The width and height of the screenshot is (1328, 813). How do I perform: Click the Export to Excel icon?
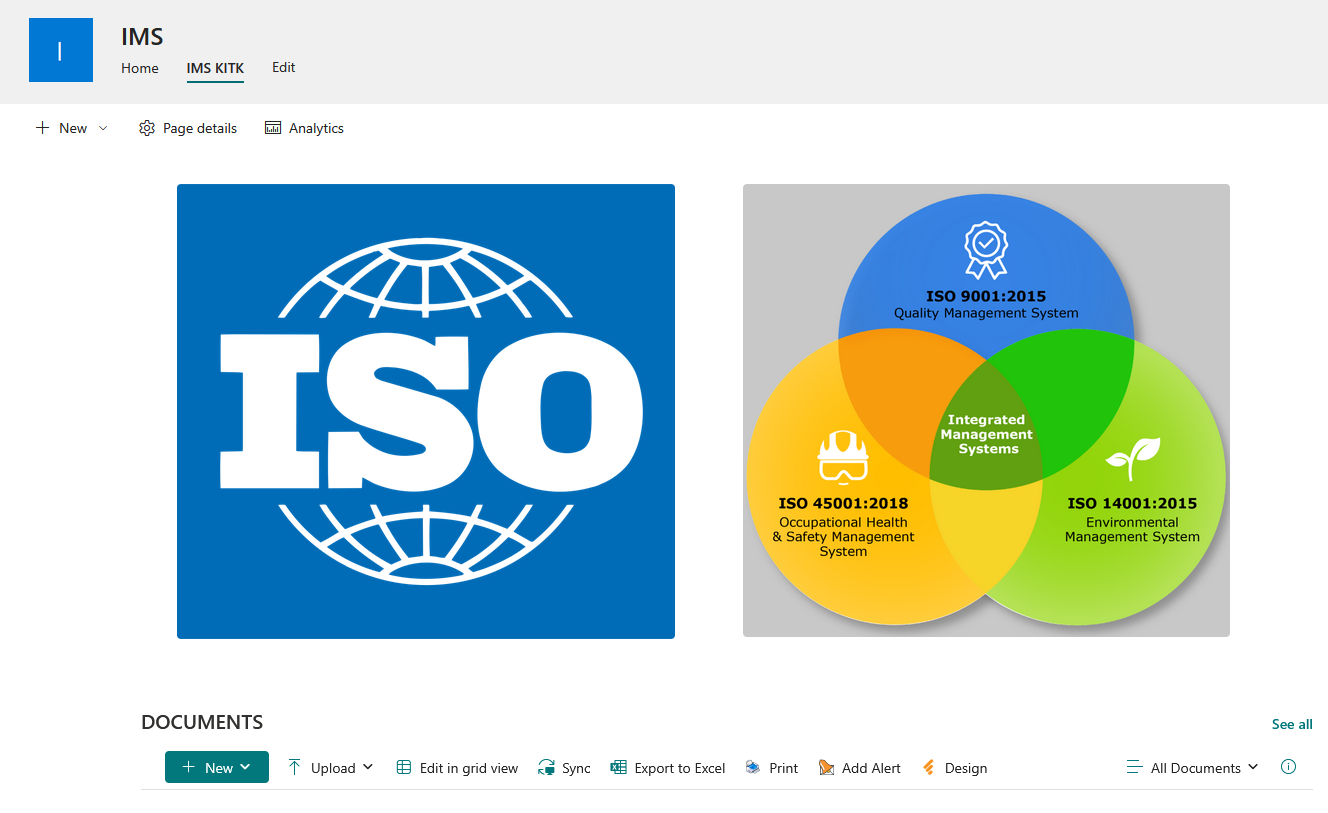(618, 768)
